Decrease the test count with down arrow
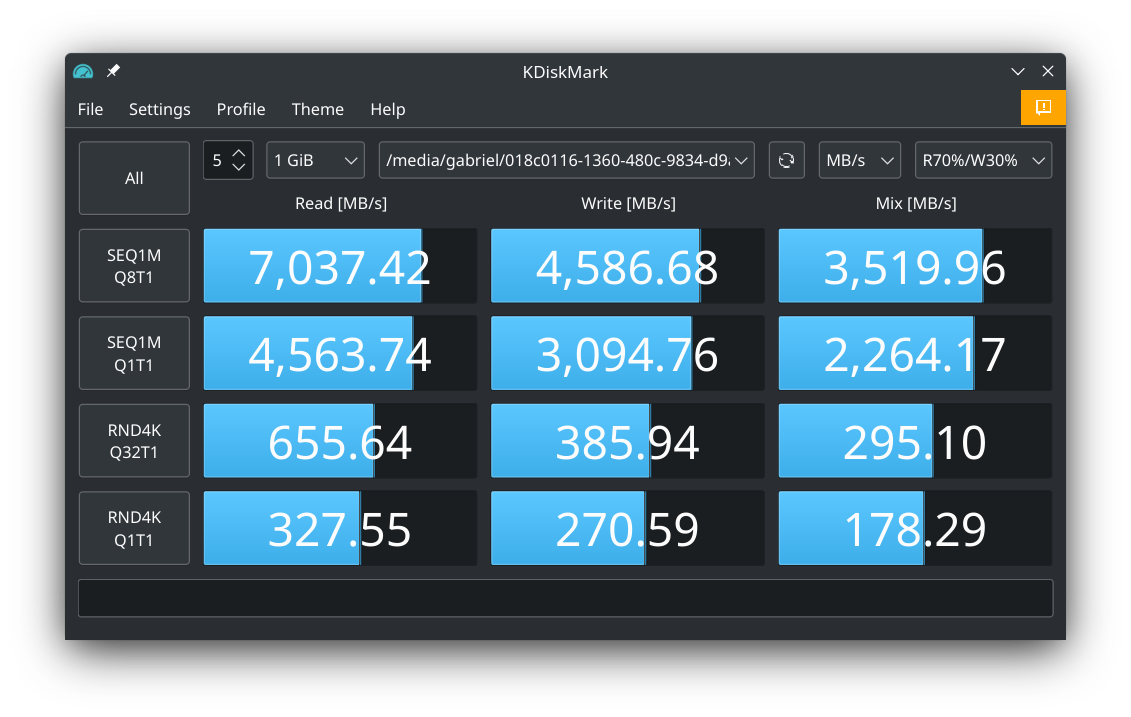Viewport: 1131px width, 717px height. (239, 168)
